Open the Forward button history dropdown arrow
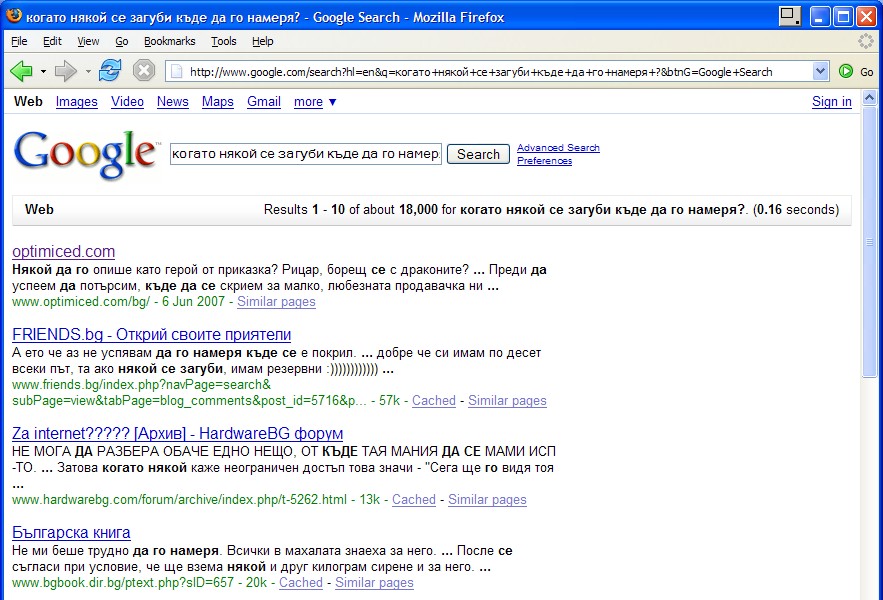This screenshot has width=883, height=600. (88, 72)
